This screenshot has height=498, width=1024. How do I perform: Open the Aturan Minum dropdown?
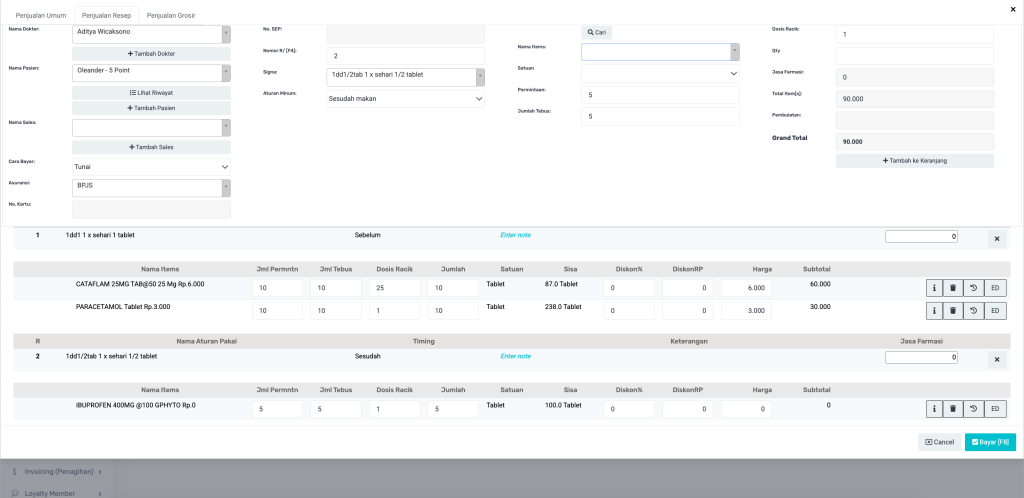(x=405, y=99)
